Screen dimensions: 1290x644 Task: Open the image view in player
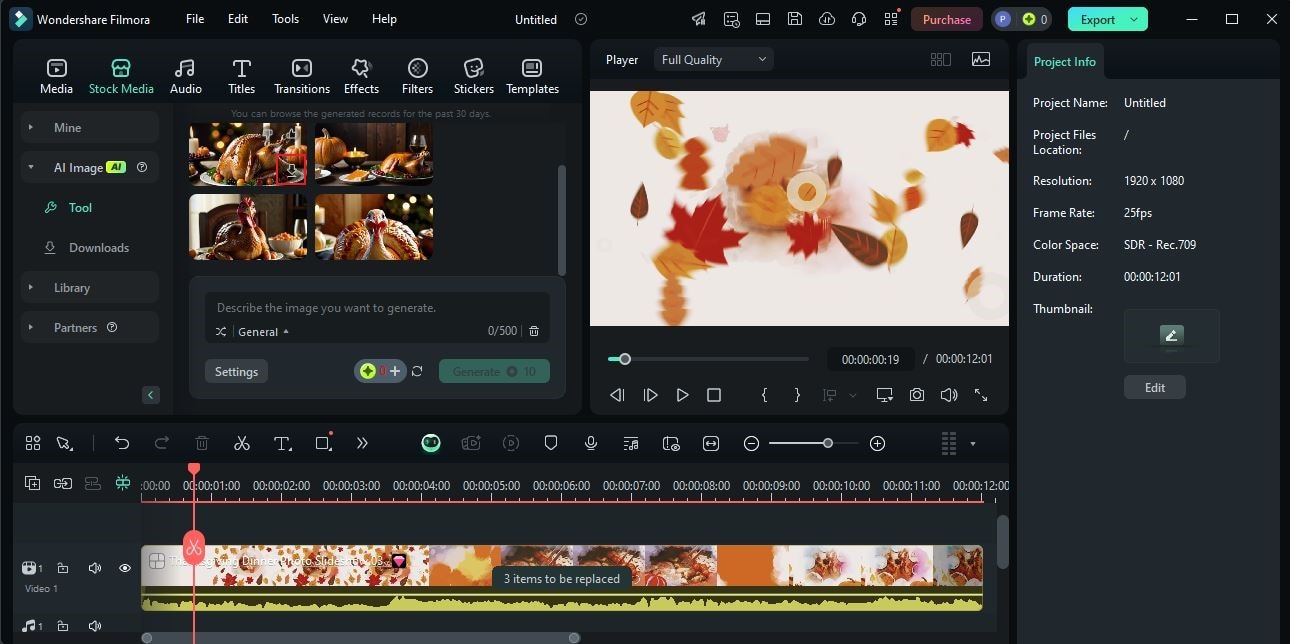click(x=981, y=59)
